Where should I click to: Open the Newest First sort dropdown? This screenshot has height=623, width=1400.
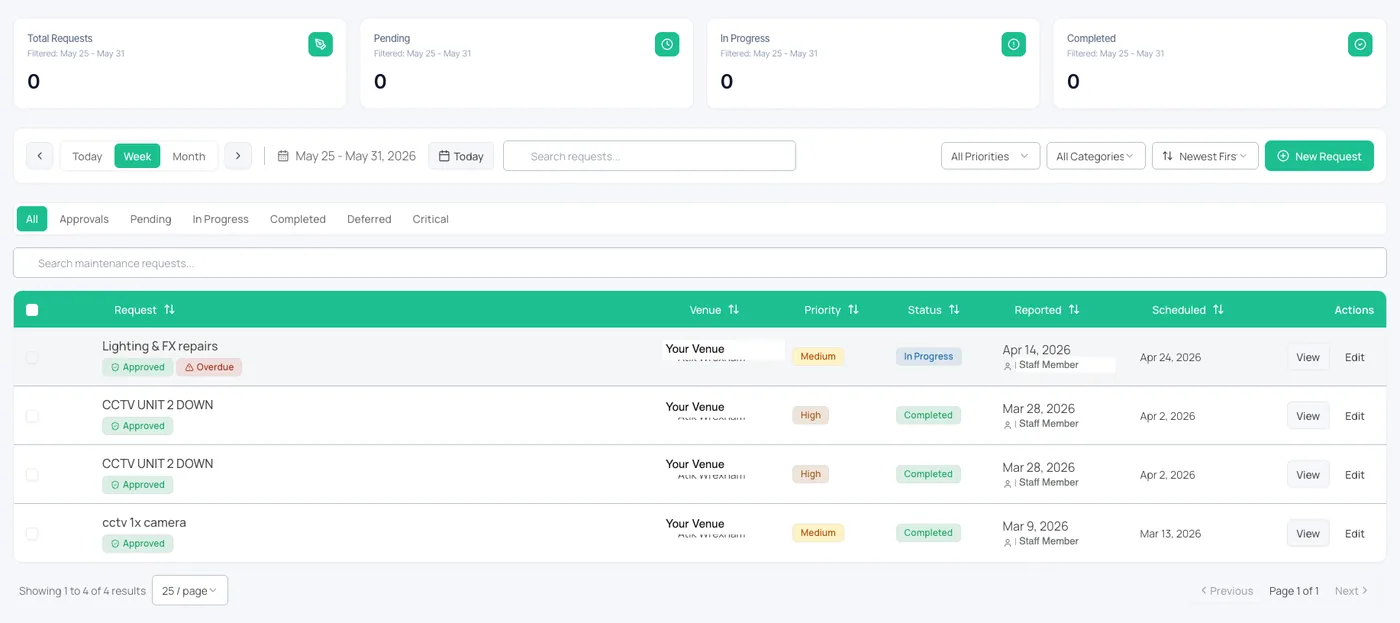(x=1205, y=156)
